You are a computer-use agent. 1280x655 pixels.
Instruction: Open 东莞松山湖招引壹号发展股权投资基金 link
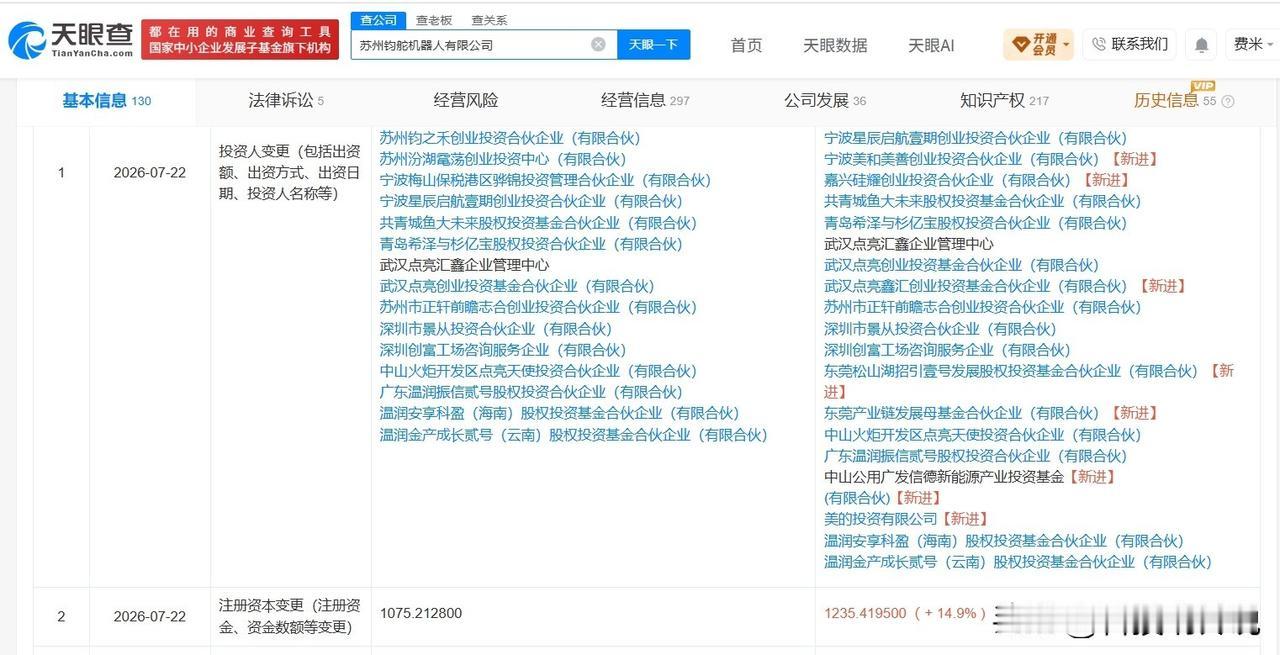click(1010, 371)
